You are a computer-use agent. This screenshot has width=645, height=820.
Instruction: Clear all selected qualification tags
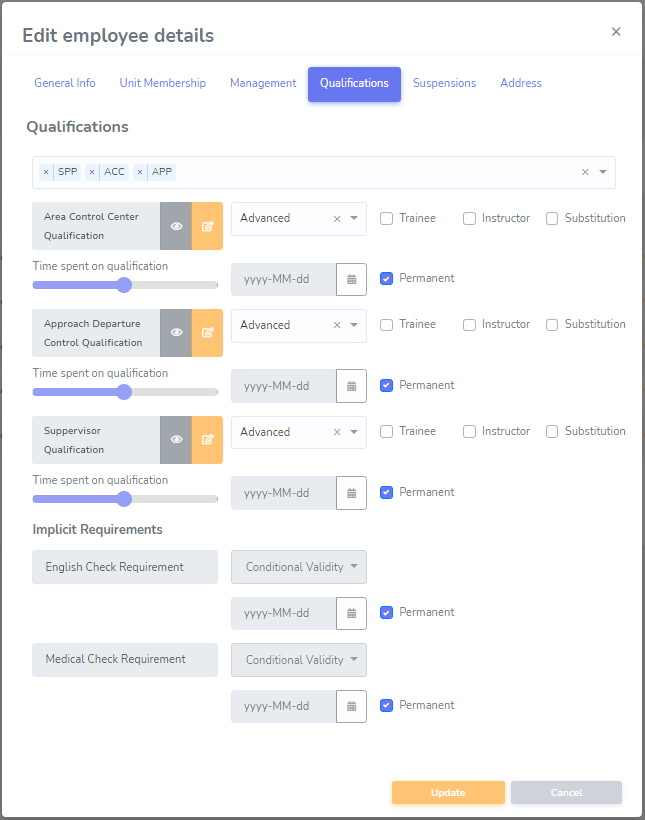pyautogui.click(x=585, y=172)
